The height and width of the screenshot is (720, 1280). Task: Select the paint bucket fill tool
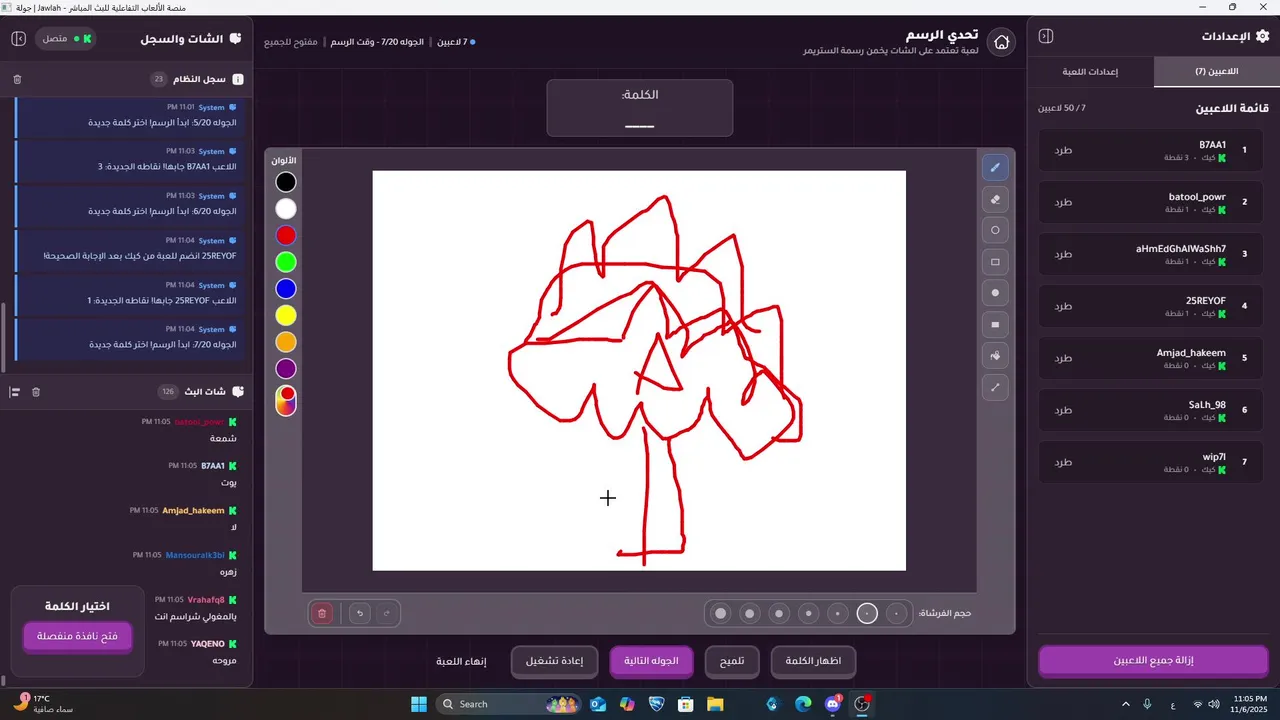click(995, 355)
